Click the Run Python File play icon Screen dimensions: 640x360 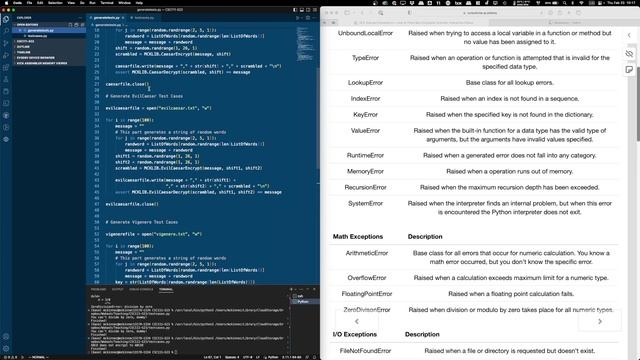point(298,18)
